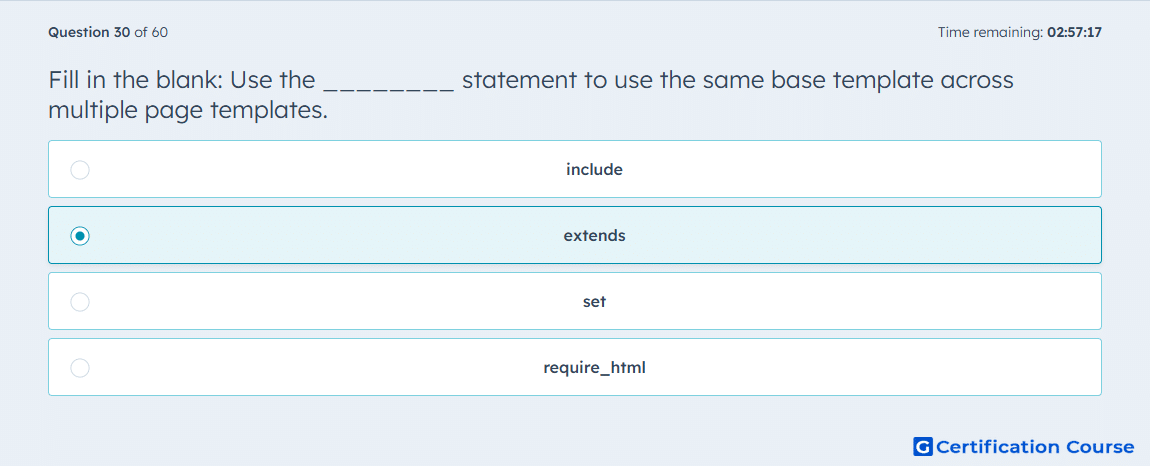The image size is (1150, 466).
Task: Click the include answer text label
Action: [594, 170]
